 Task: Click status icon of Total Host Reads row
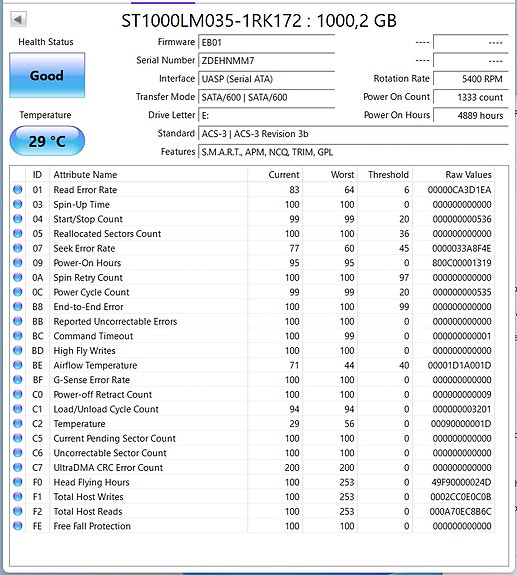[18, 511]
